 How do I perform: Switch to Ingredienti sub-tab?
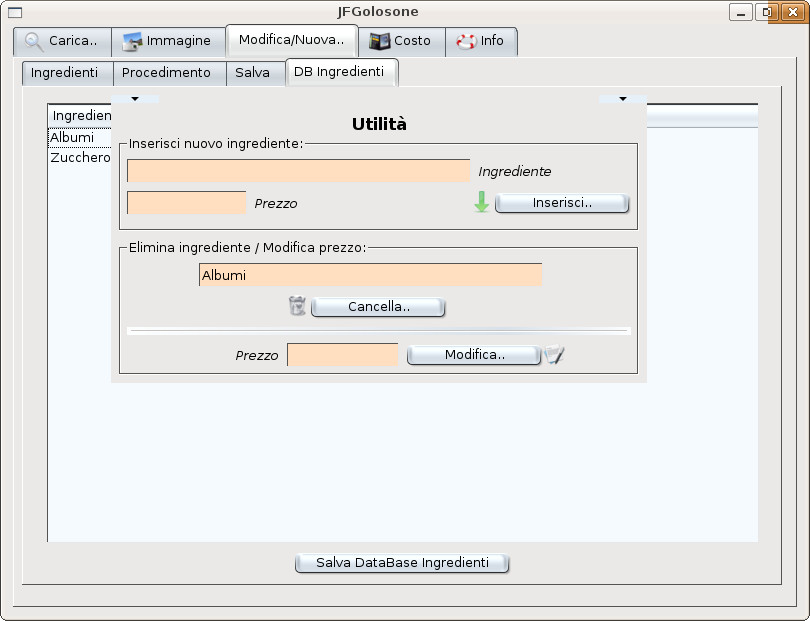(x=68, y=73)
